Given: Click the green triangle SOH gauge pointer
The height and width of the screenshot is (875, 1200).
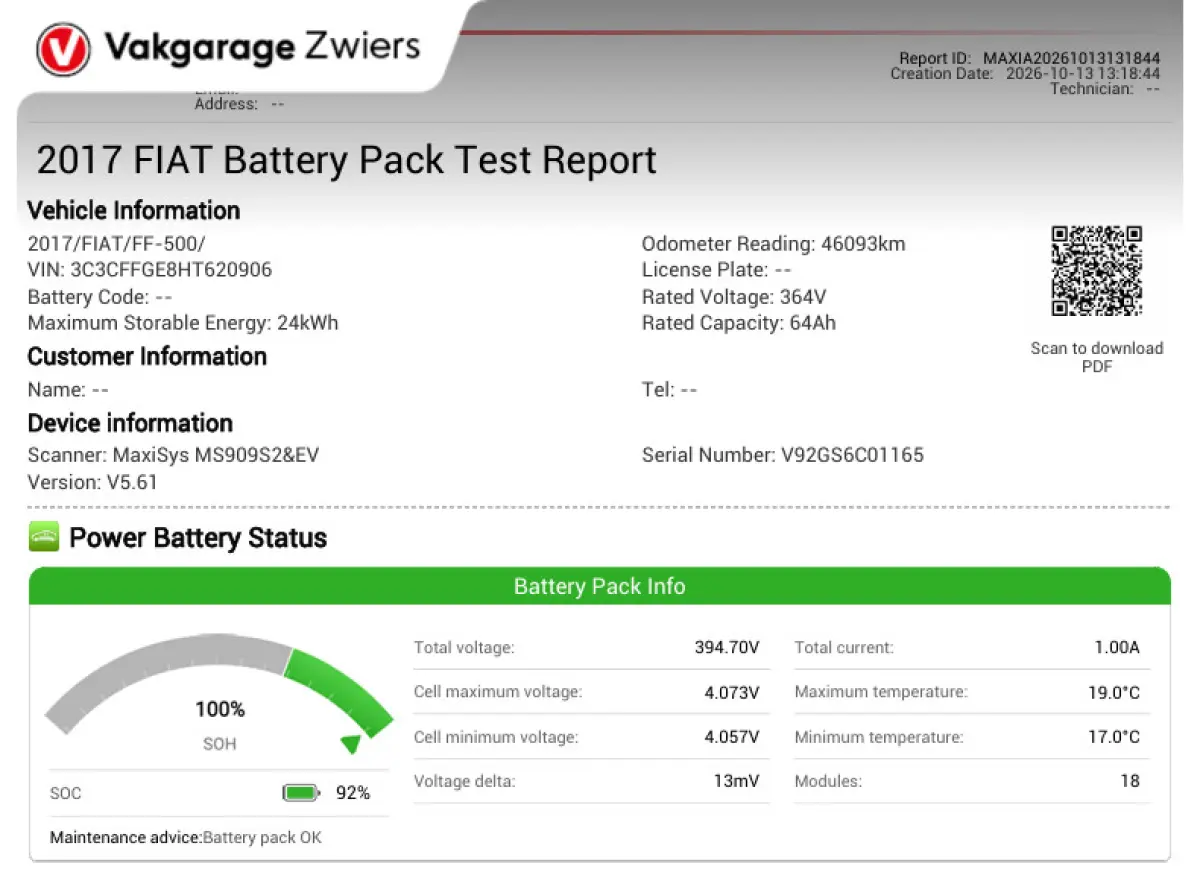Looking at the screenshot, I should (350, 743).
